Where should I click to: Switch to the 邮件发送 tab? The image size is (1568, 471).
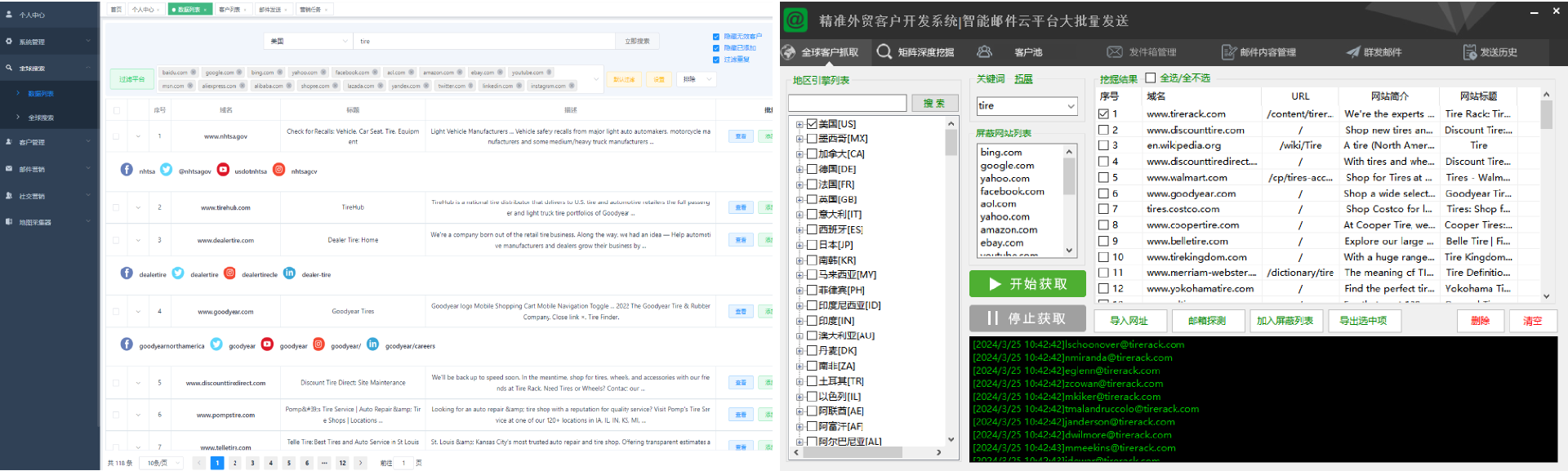click(x=272, y=10)
